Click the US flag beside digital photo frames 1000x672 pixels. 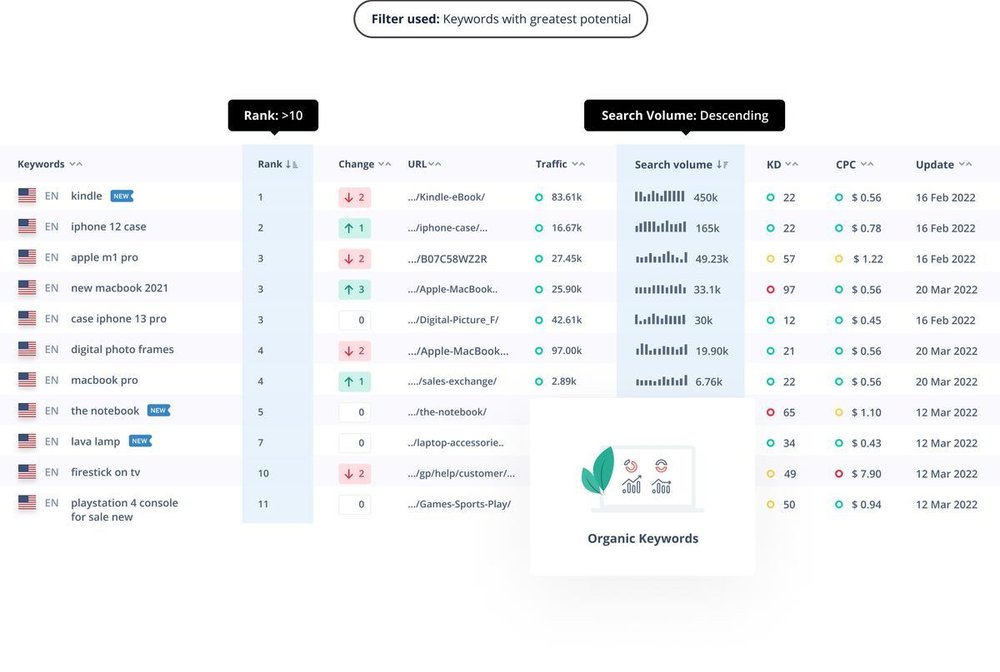point(27,349)
